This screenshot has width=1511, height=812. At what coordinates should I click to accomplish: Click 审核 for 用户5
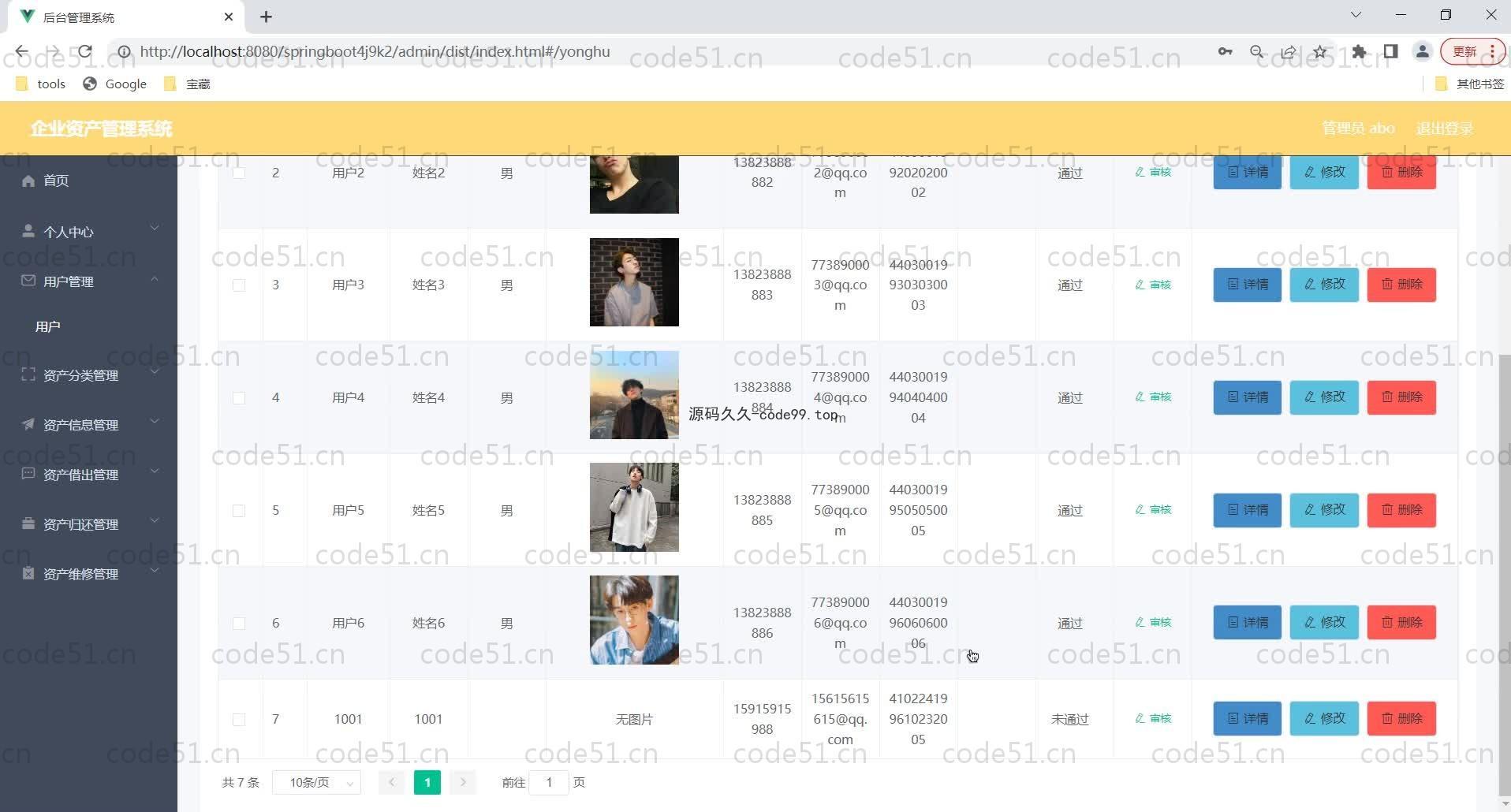[x=1153, y=509]
